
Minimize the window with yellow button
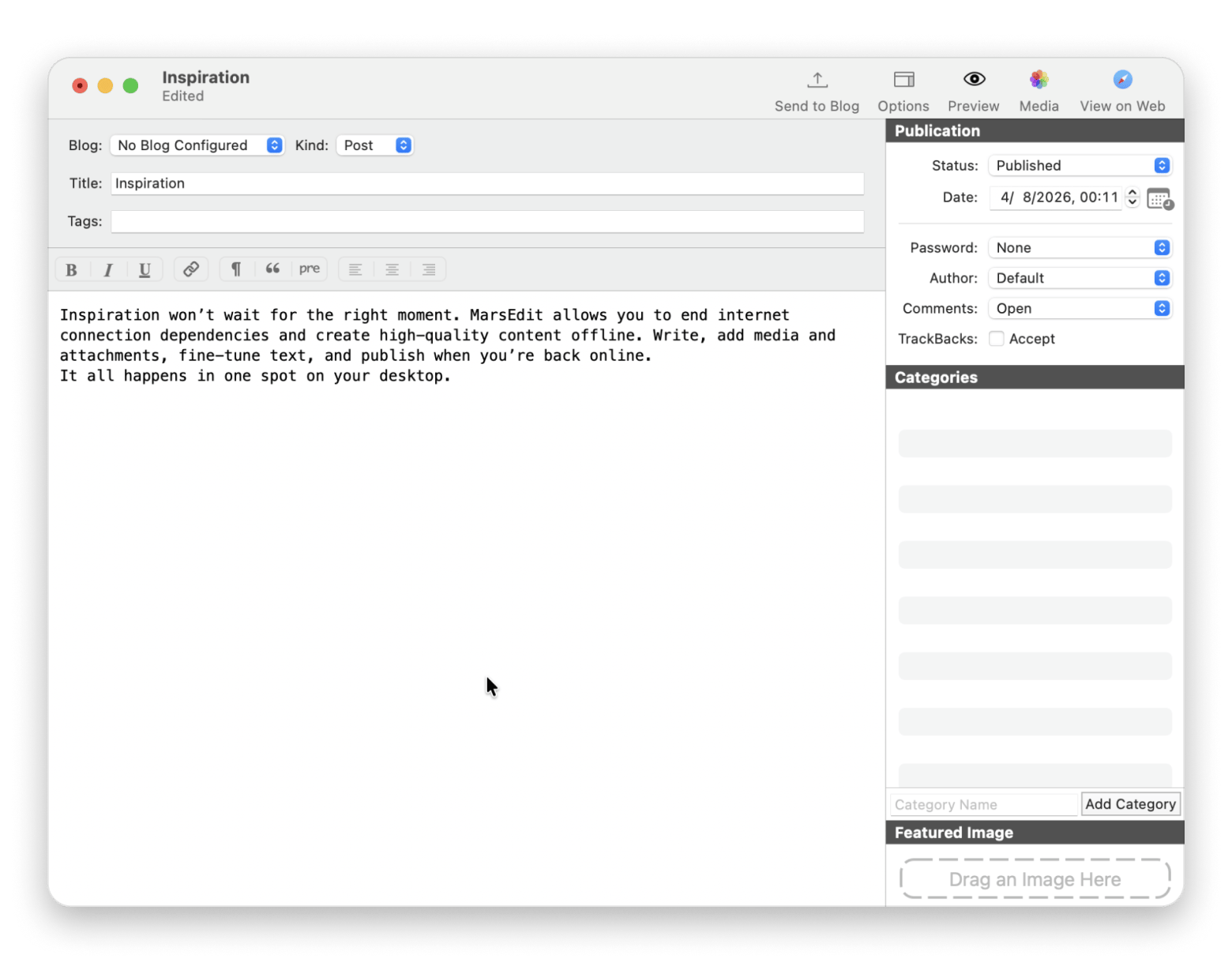[105, 85]
